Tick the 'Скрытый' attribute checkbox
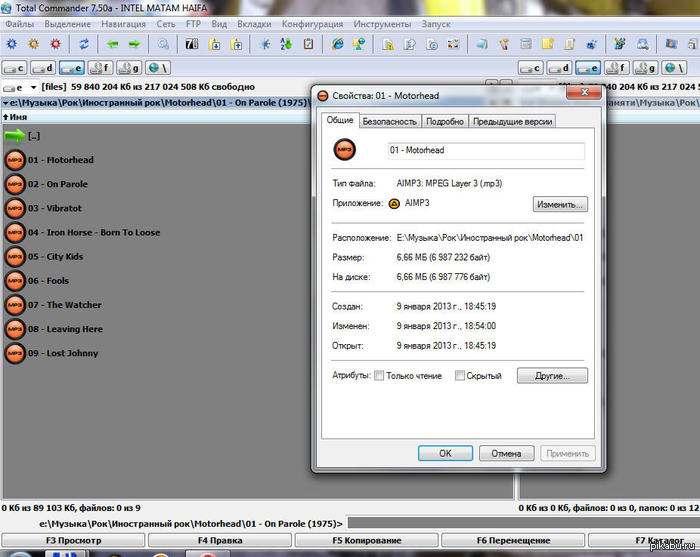This screenshot has height=557, width=700. click(x=460, y=376)
